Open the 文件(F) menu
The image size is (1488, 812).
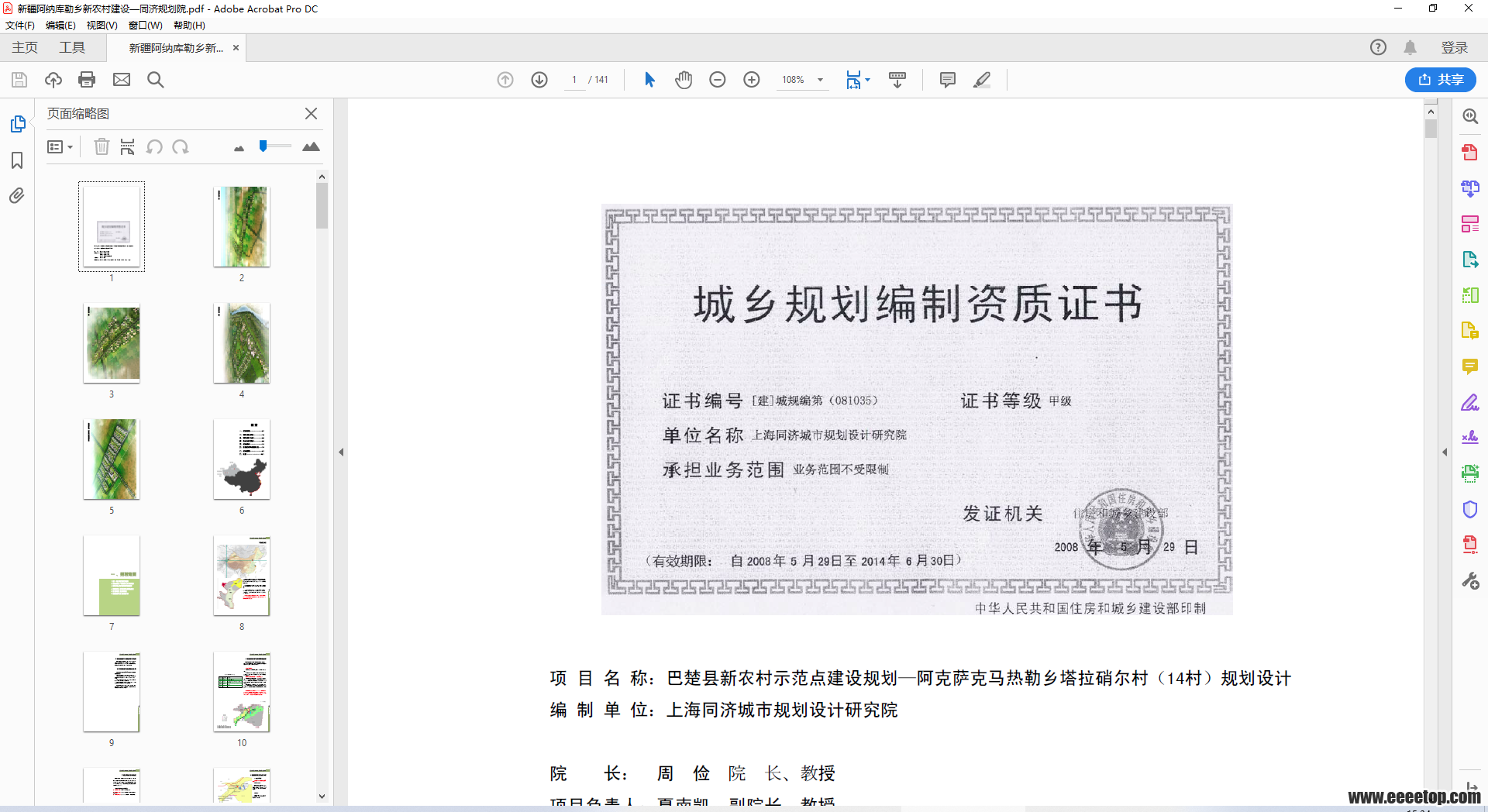click(x=20, y=26)
